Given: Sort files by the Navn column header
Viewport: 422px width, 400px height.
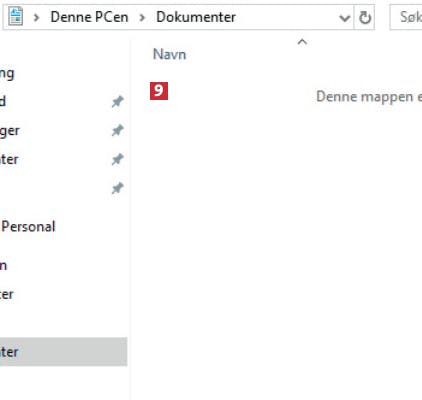Looking at the screenshot, I should pos(169,54).
